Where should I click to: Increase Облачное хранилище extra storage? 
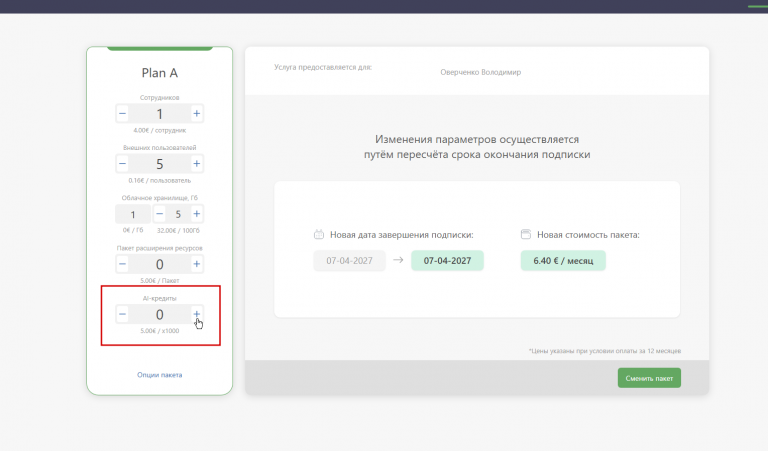(x=196, y=214)
